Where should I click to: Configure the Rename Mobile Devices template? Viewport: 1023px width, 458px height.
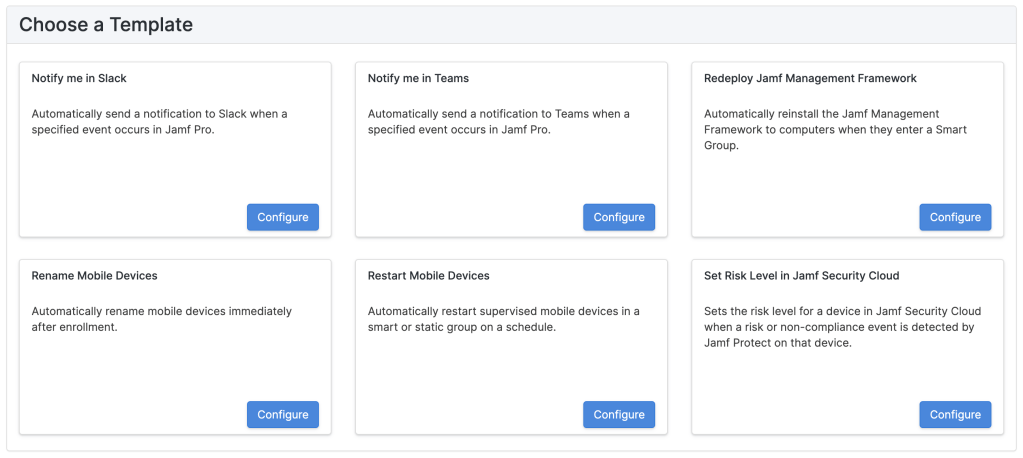point(282,415)
